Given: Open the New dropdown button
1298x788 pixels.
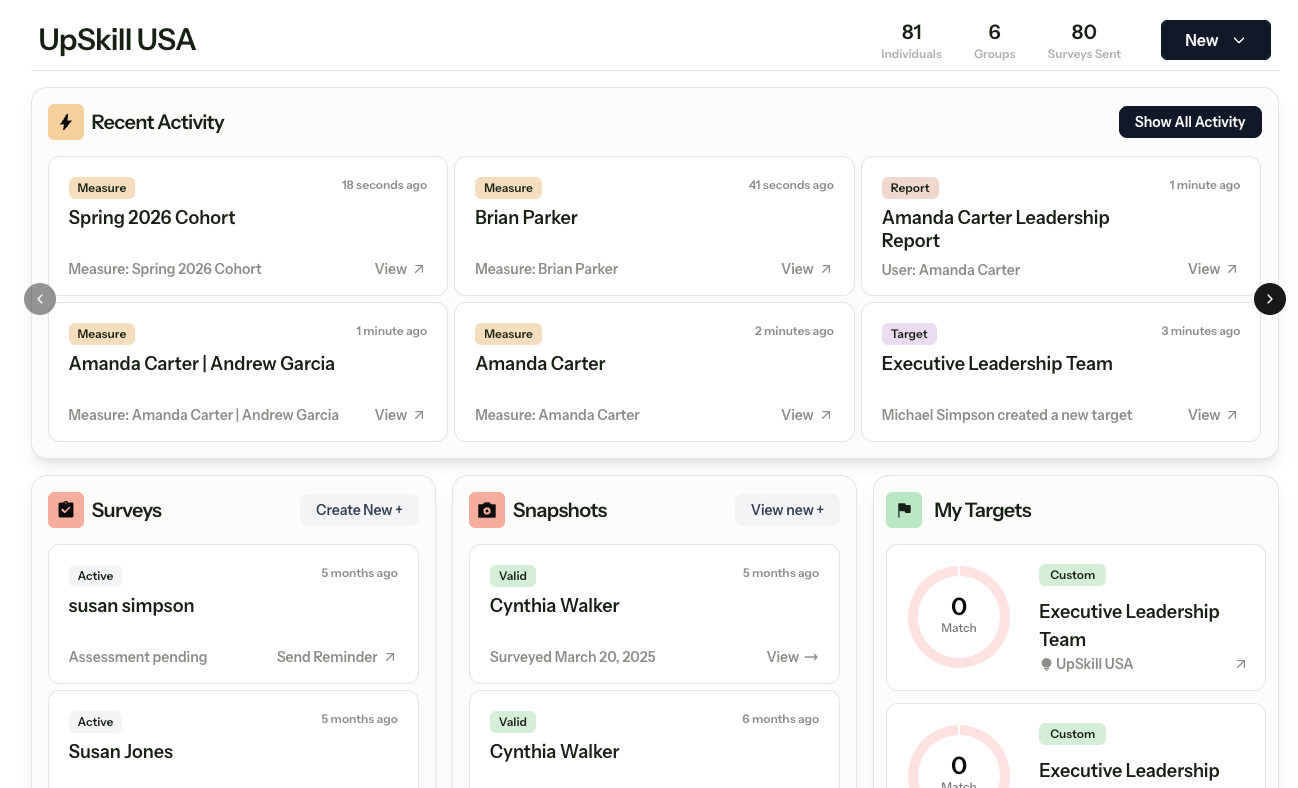Looking at the screenshot, I should 1215,40.
